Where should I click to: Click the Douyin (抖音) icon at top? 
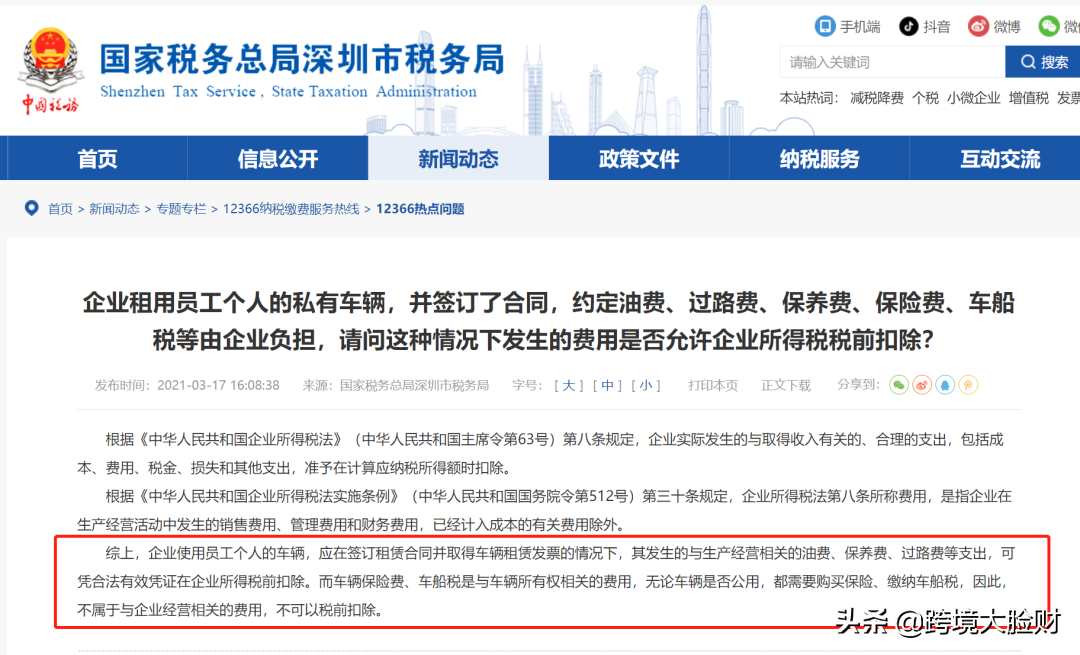(x=909, y=25)
